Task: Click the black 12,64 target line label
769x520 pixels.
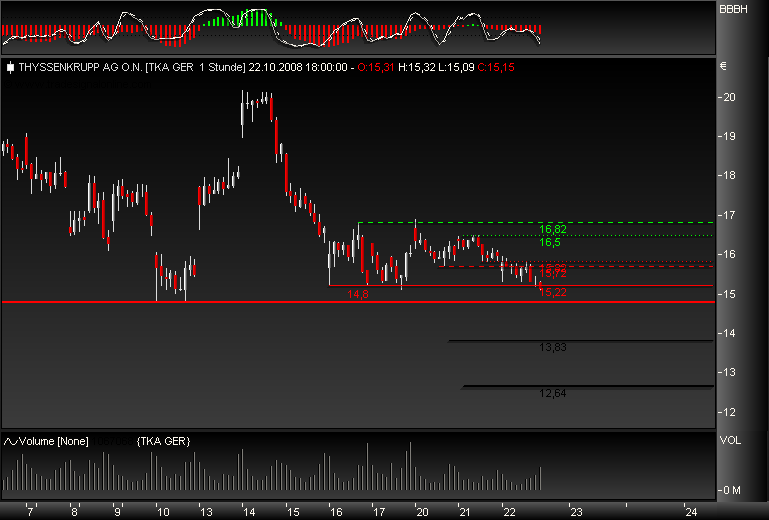Action: [x=553, y=393]
